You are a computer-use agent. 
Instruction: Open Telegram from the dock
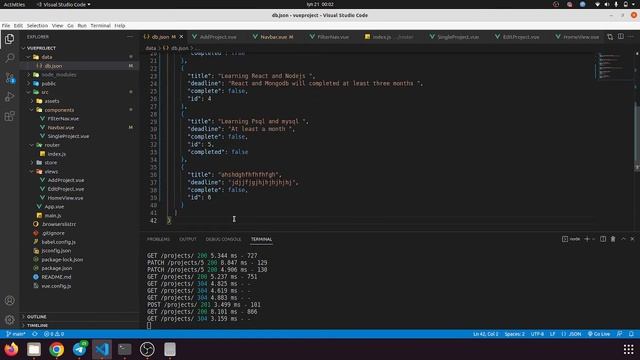point(80,349)
